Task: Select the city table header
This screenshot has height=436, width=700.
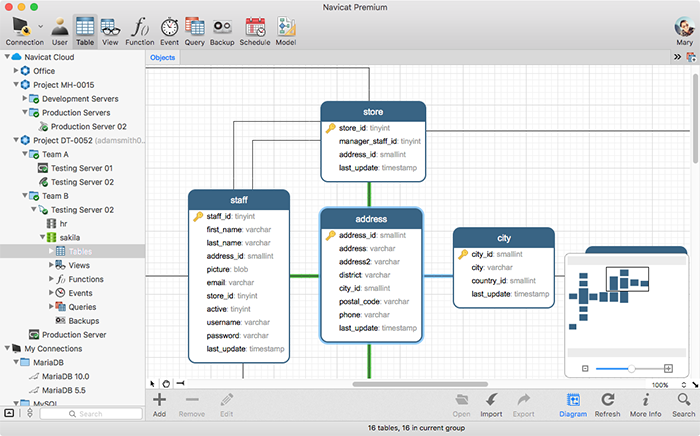Action: [504, 238]
